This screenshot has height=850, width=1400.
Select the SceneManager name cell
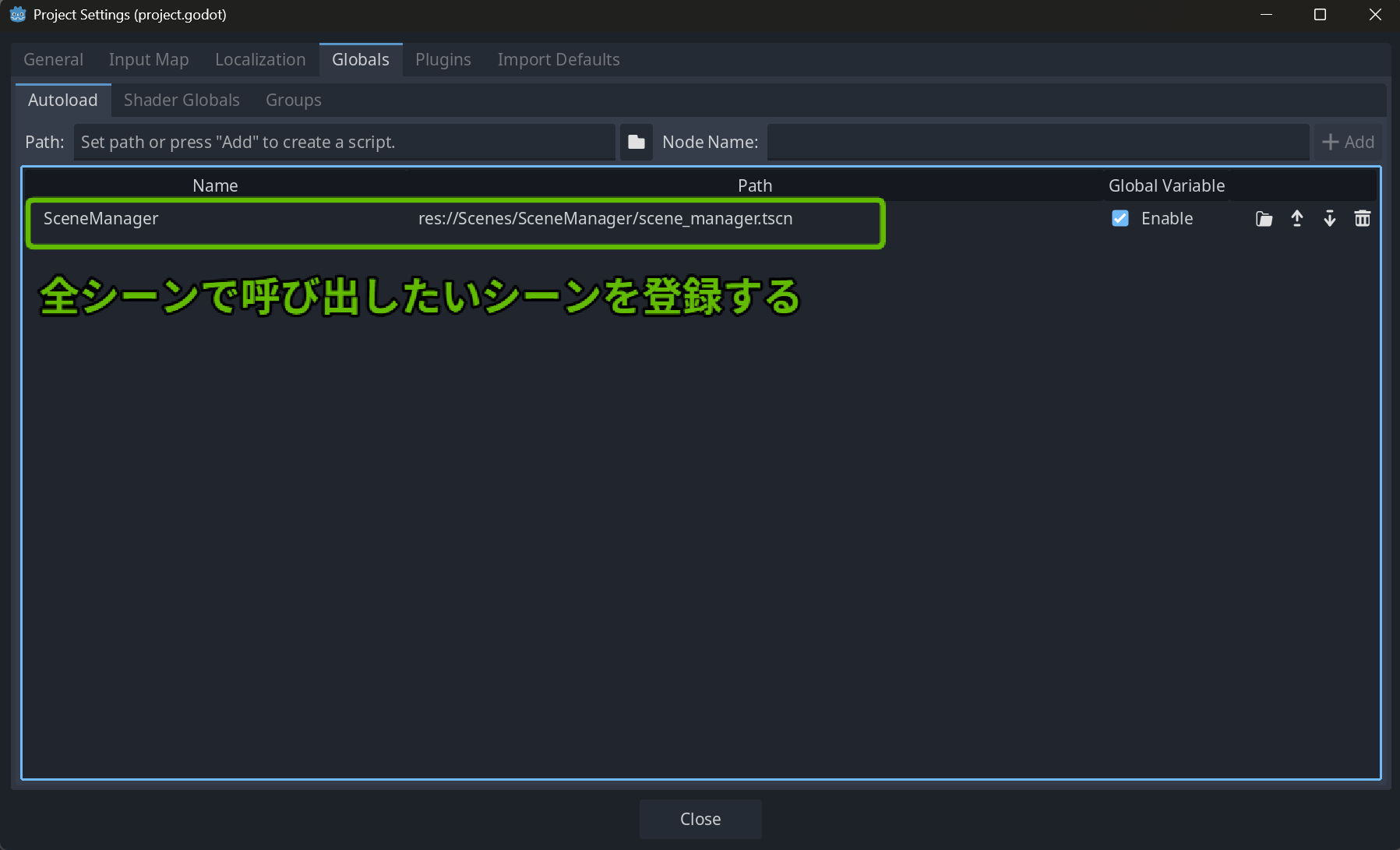[101, 219]
